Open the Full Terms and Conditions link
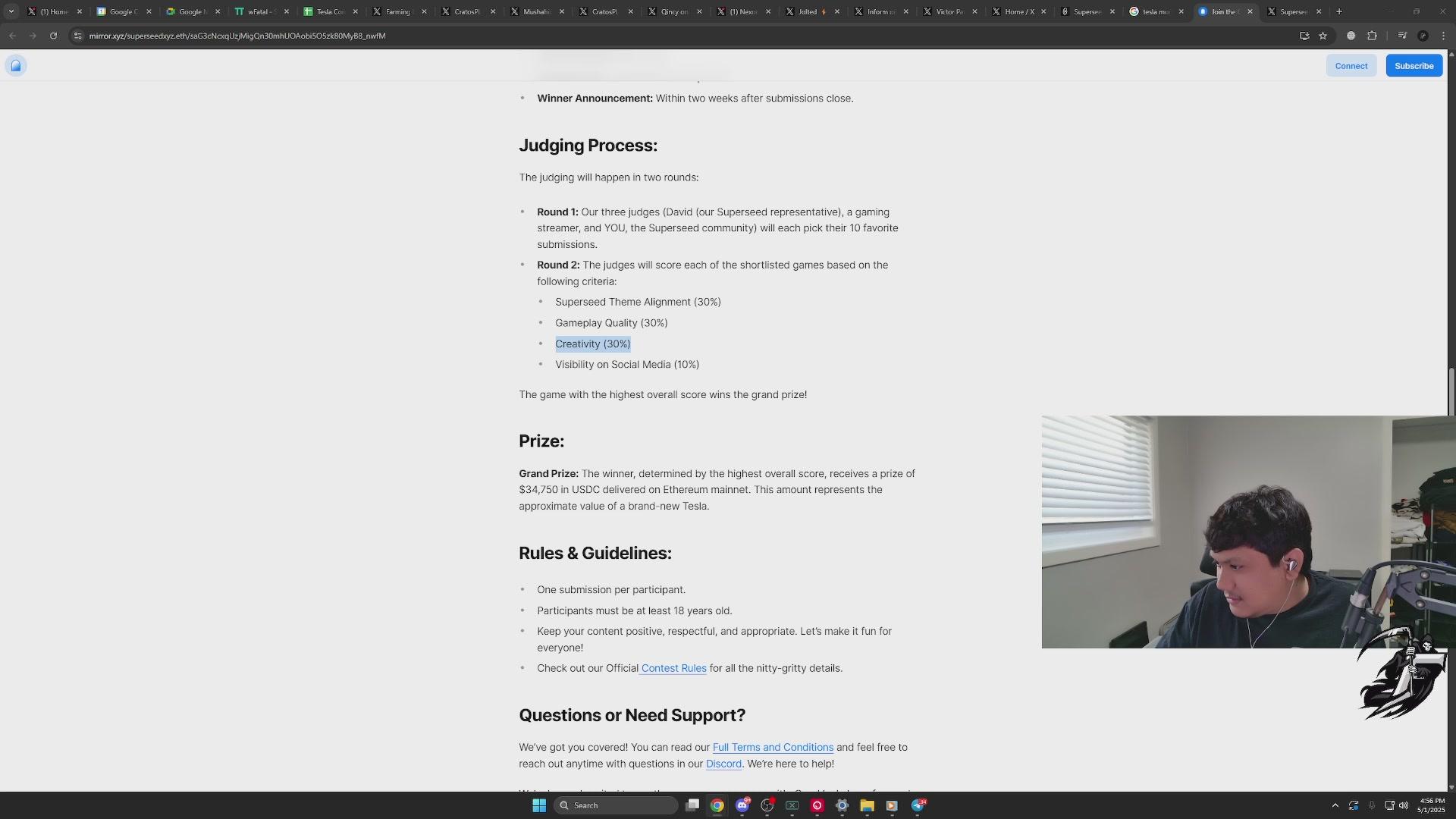 (x=773, y=747)
